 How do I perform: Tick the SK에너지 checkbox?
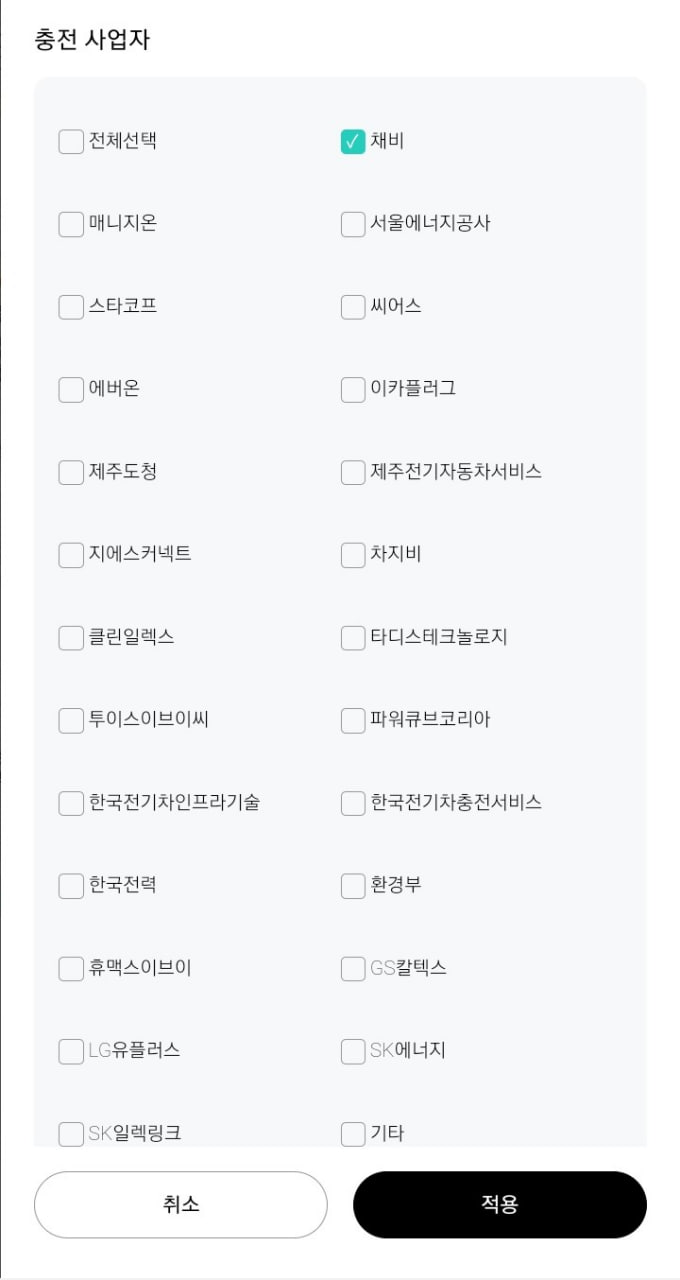pyautogui.click(x=353, y=1051)
